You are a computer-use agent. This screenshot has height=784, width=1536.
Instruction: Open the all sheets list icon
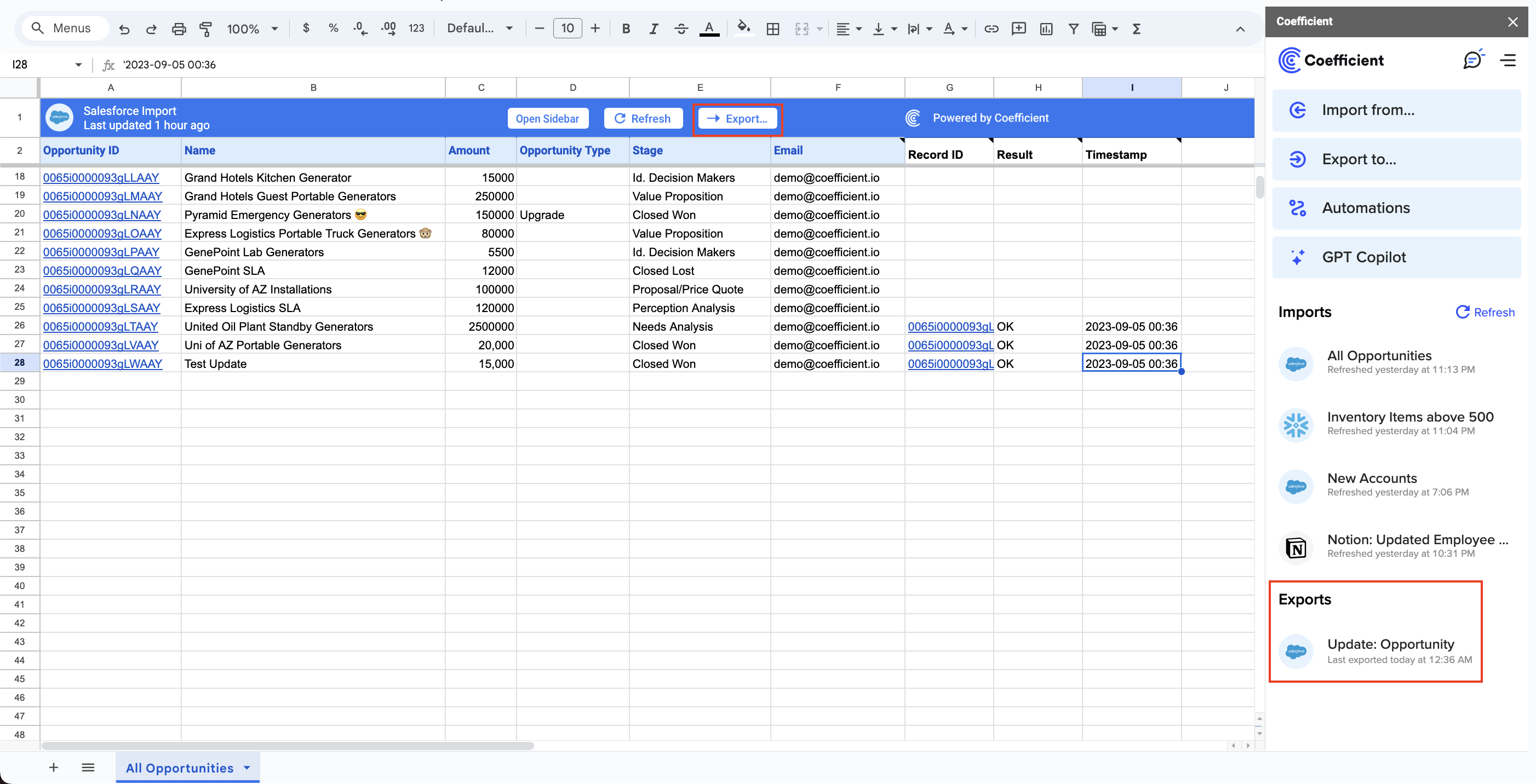[x=88, y=768]
